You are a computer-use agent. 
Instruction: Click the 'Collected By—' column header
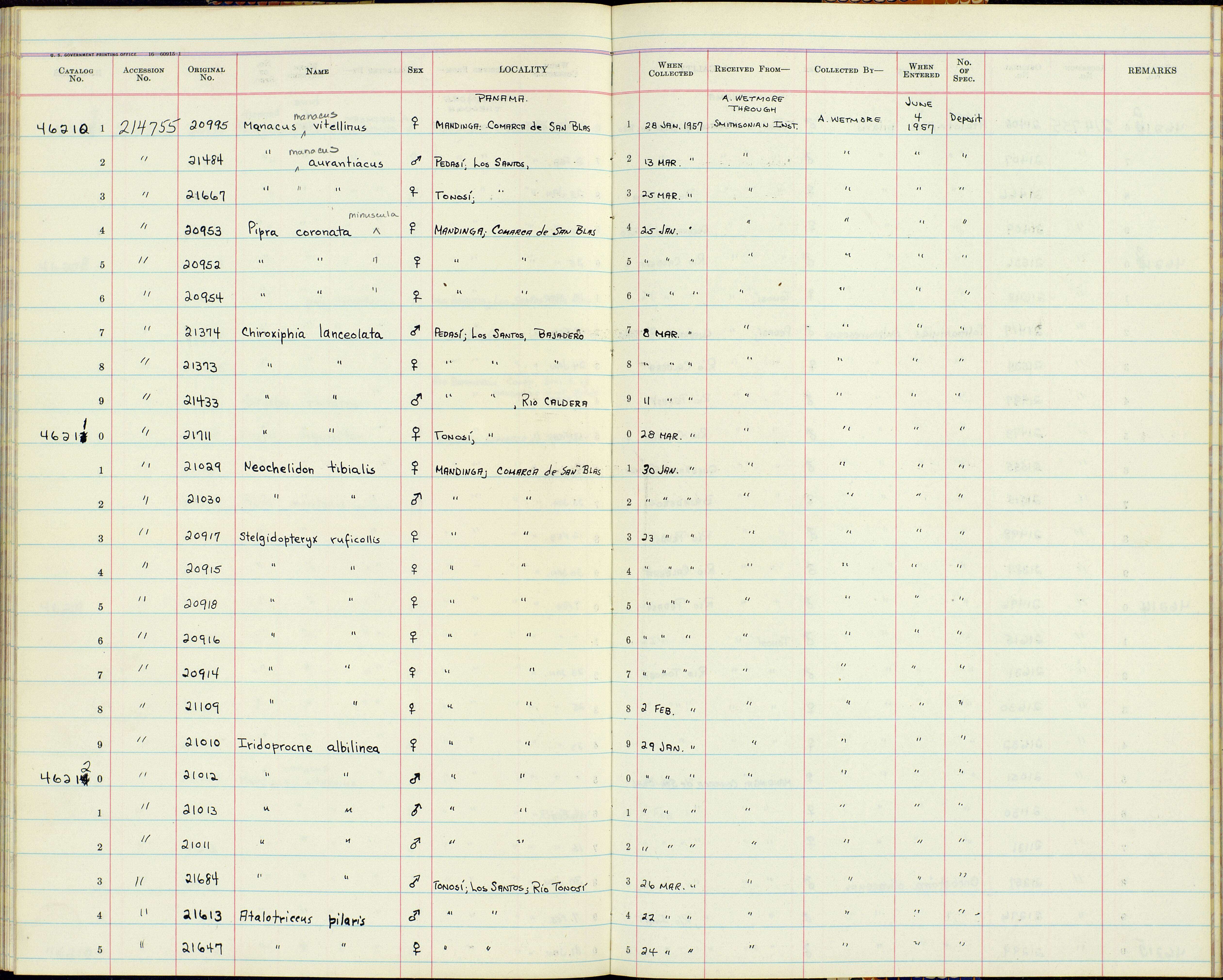click(x=849, y=70)
